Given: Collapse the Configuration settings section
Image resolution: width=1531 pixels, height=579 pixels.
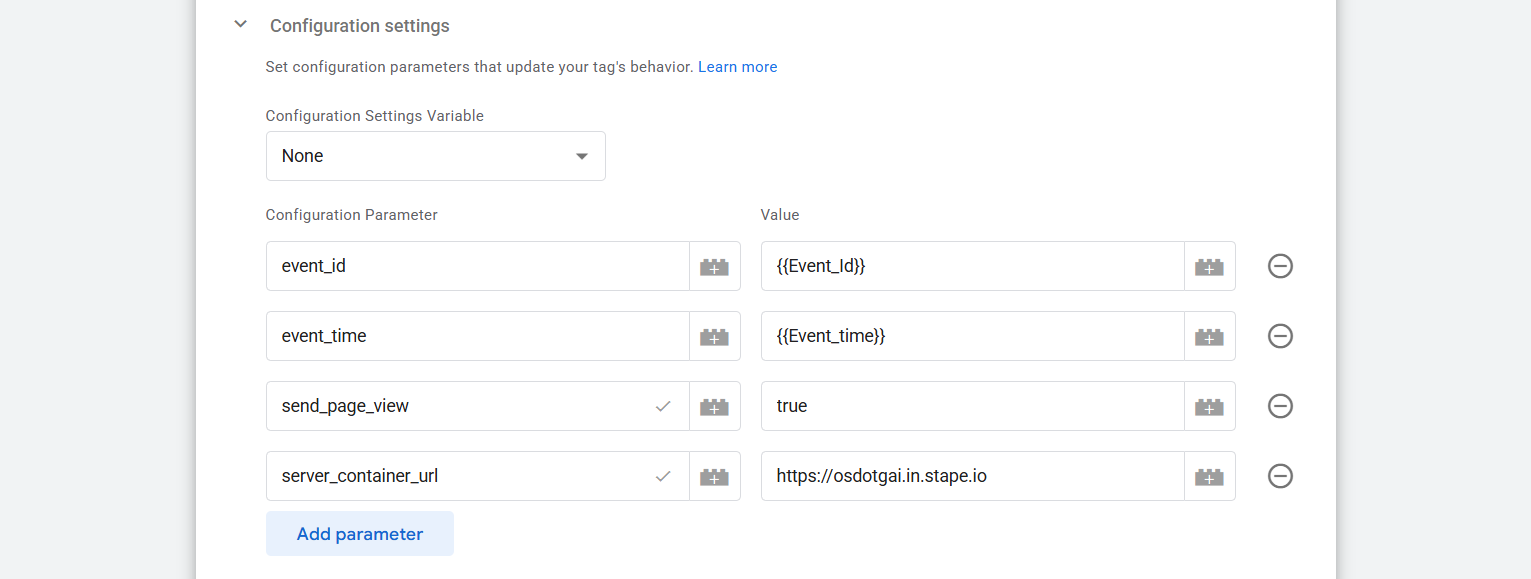Looking at the screenshot, I should 240,25.
